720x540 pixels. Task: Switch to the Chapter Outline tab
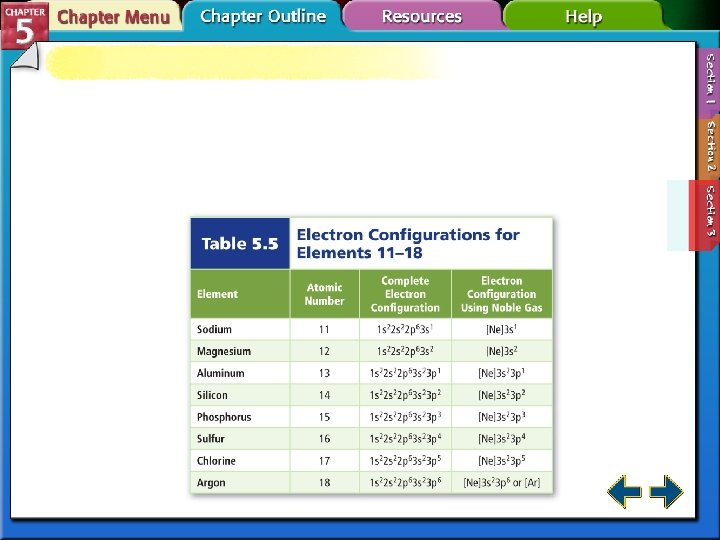(263, 16)
